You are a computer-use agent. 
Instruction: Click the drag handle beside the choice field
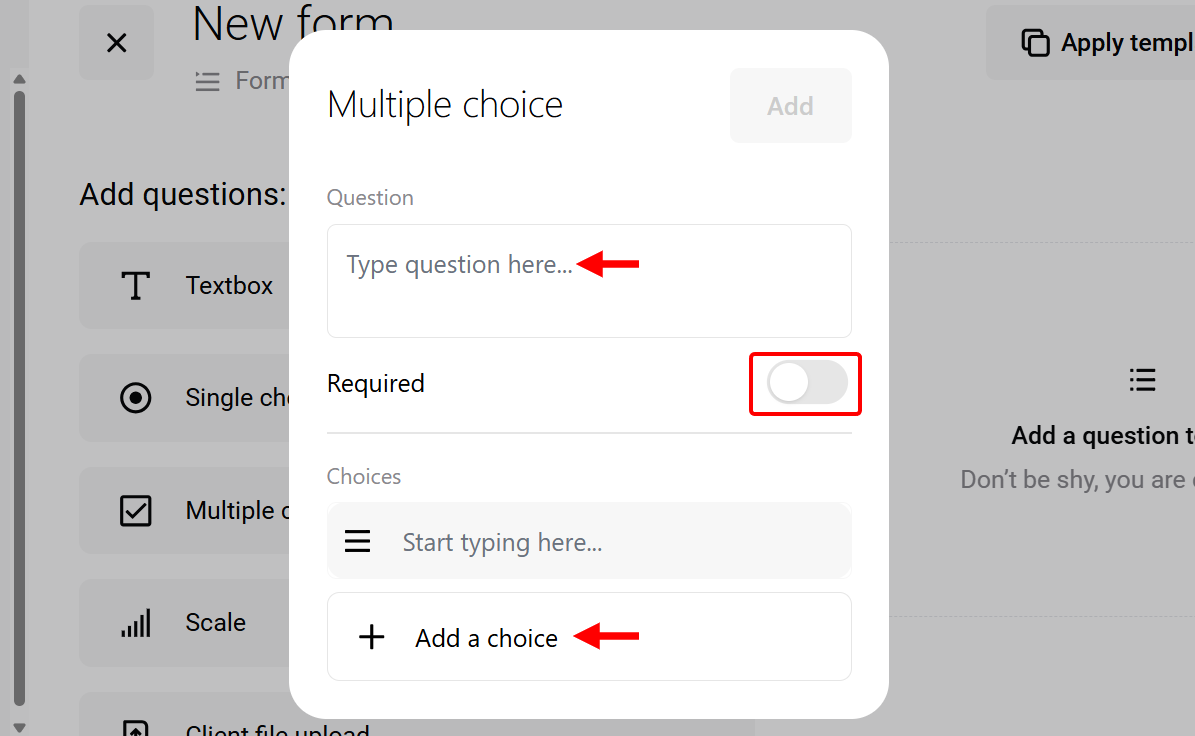[x=357, y=541]
